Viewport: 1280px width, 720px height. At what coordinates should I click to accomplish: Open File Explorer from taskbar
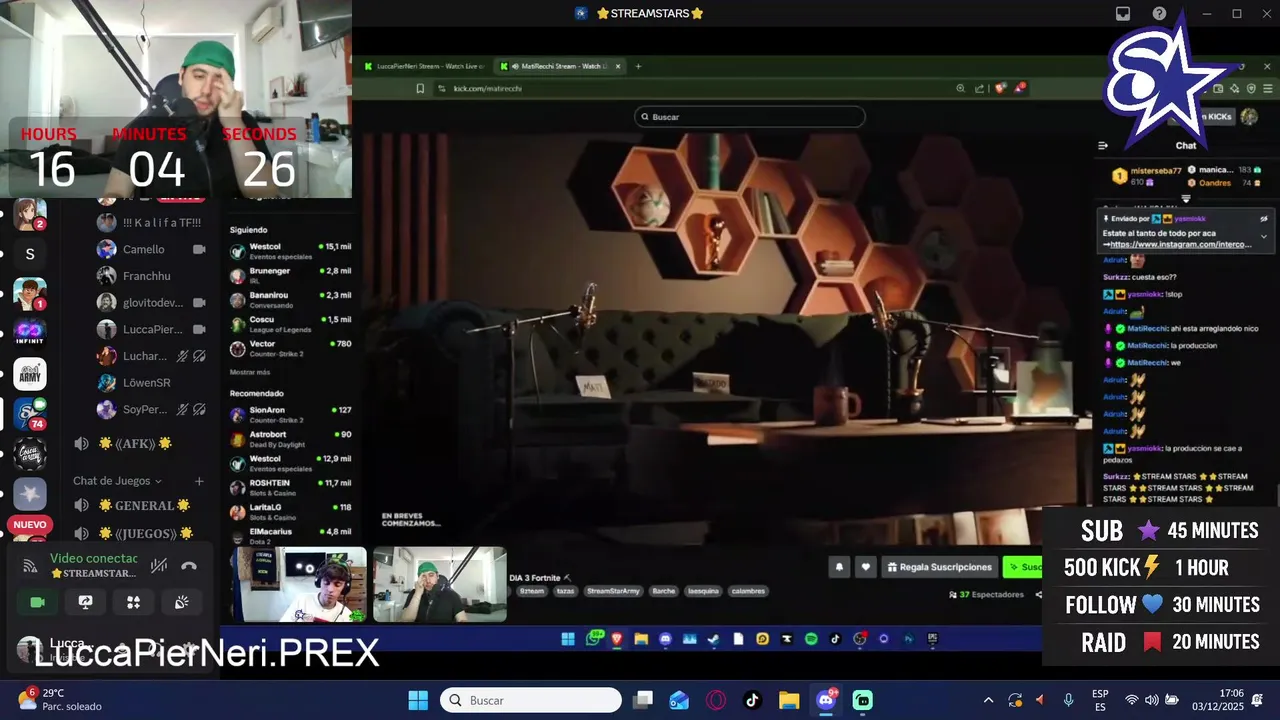point(789,700)
